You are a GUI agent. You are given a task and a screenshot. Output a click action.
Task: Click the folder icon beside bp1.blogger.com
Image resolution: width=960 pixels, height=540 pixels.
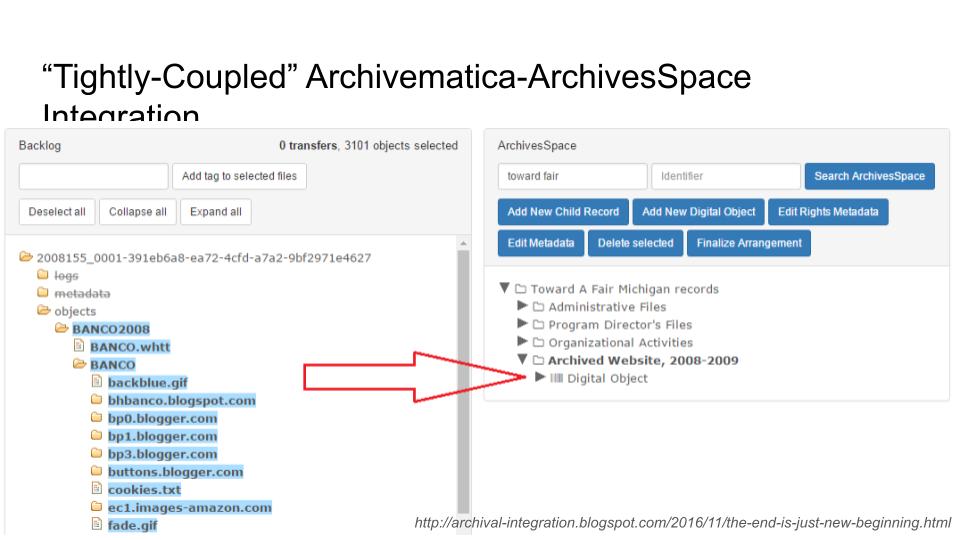(96, 435)
